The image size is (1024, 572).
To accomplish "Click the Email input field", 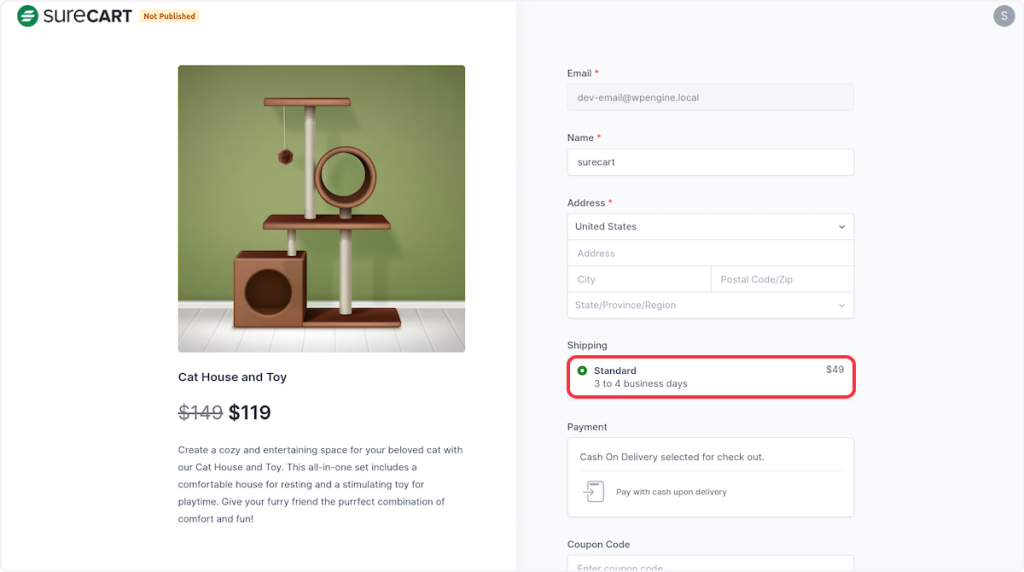I will click(710, 97).
